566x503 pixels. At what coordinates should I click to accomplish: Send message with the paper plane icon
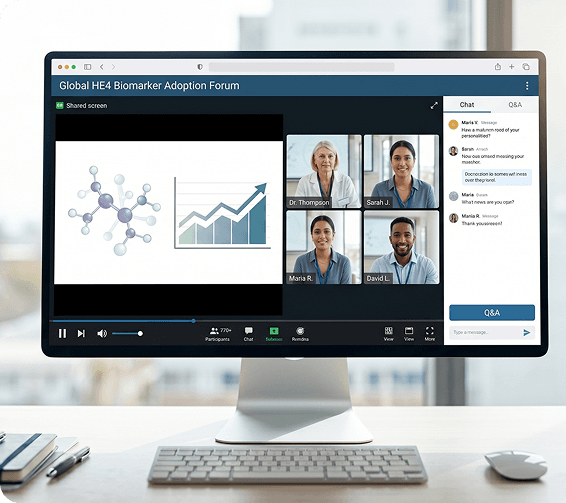[527, 332]
